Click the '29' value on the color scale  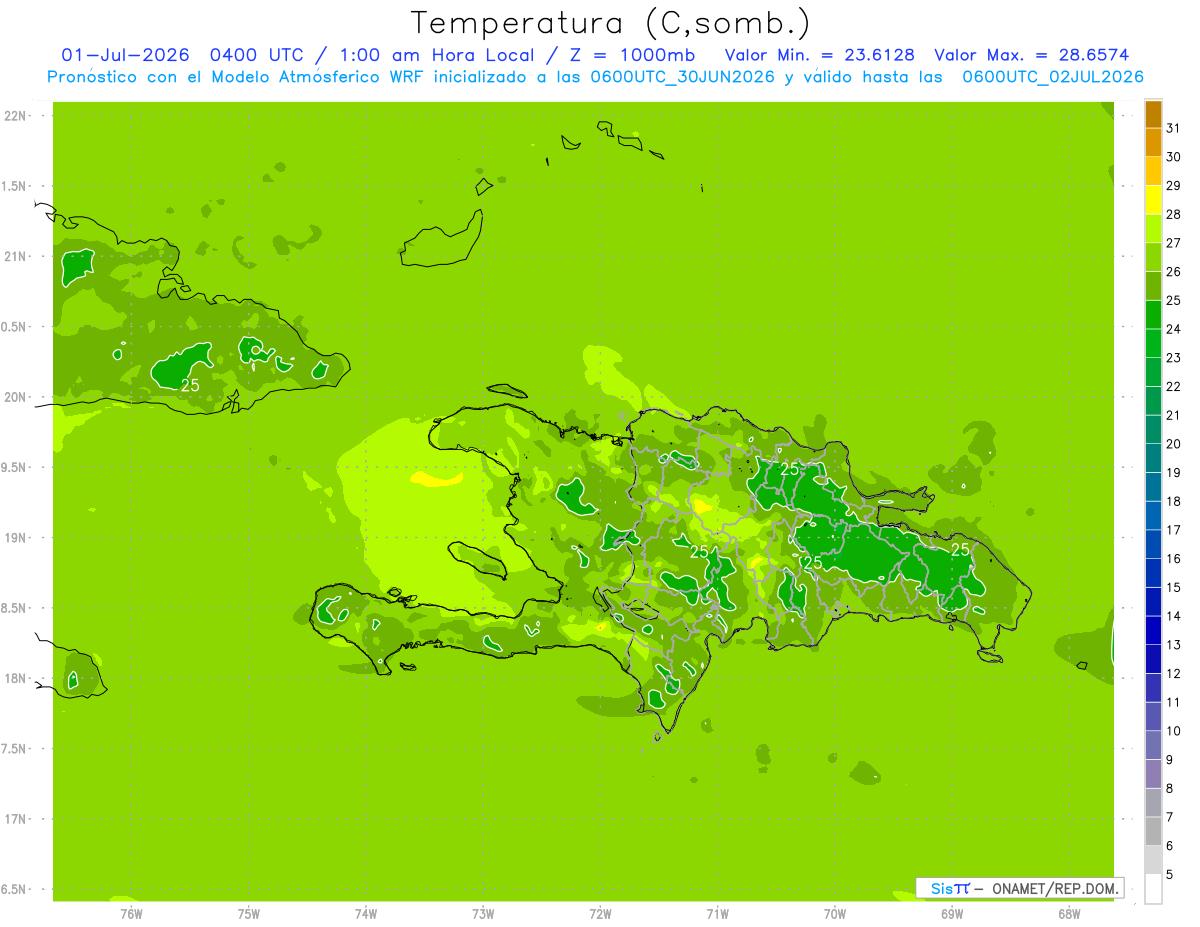point(1173,186)
